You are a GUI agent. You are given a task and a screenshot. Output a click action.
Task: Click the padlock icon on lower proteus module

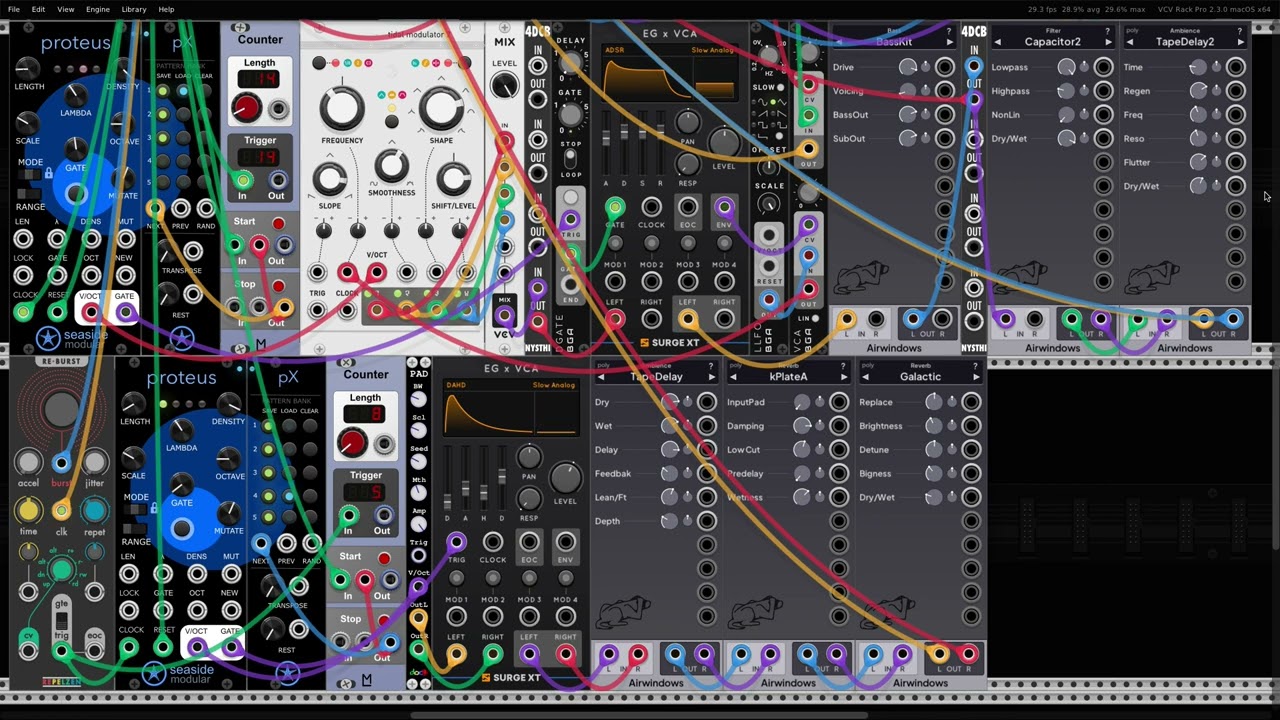154,508
